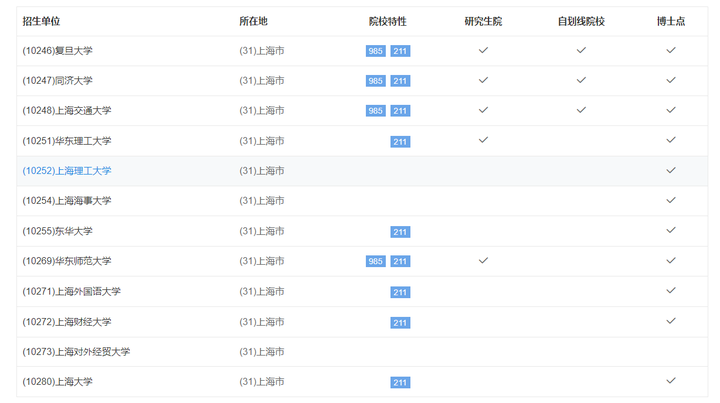
Task: Click 所在地 cell for 上海大学
Action: (x=262, y=382)
